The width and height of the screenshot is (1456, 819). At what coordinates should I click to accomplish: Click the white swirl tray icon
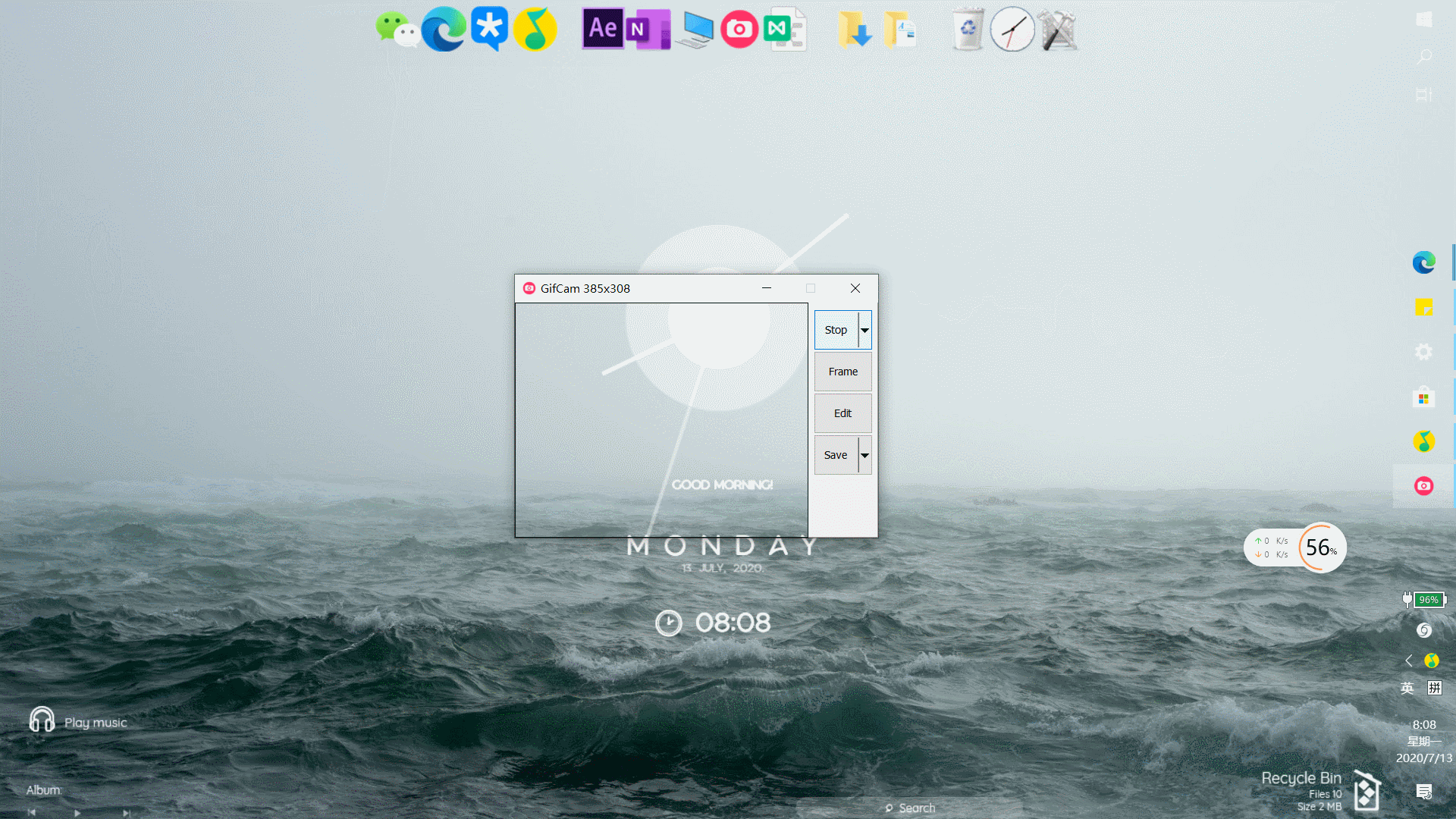pos(1424,630)
